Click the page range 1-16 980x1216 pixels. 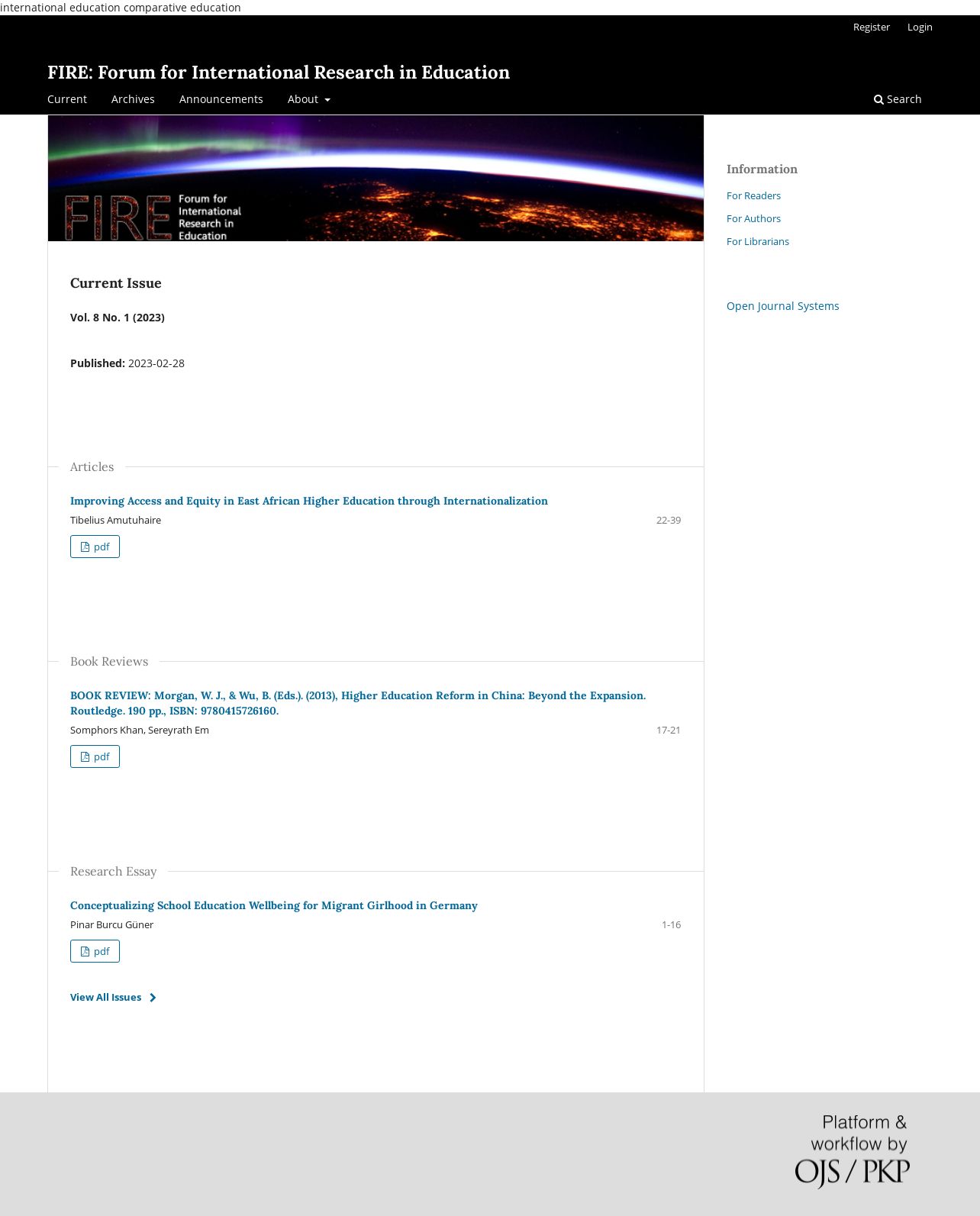pyautogui.click(x=671, y=924)
